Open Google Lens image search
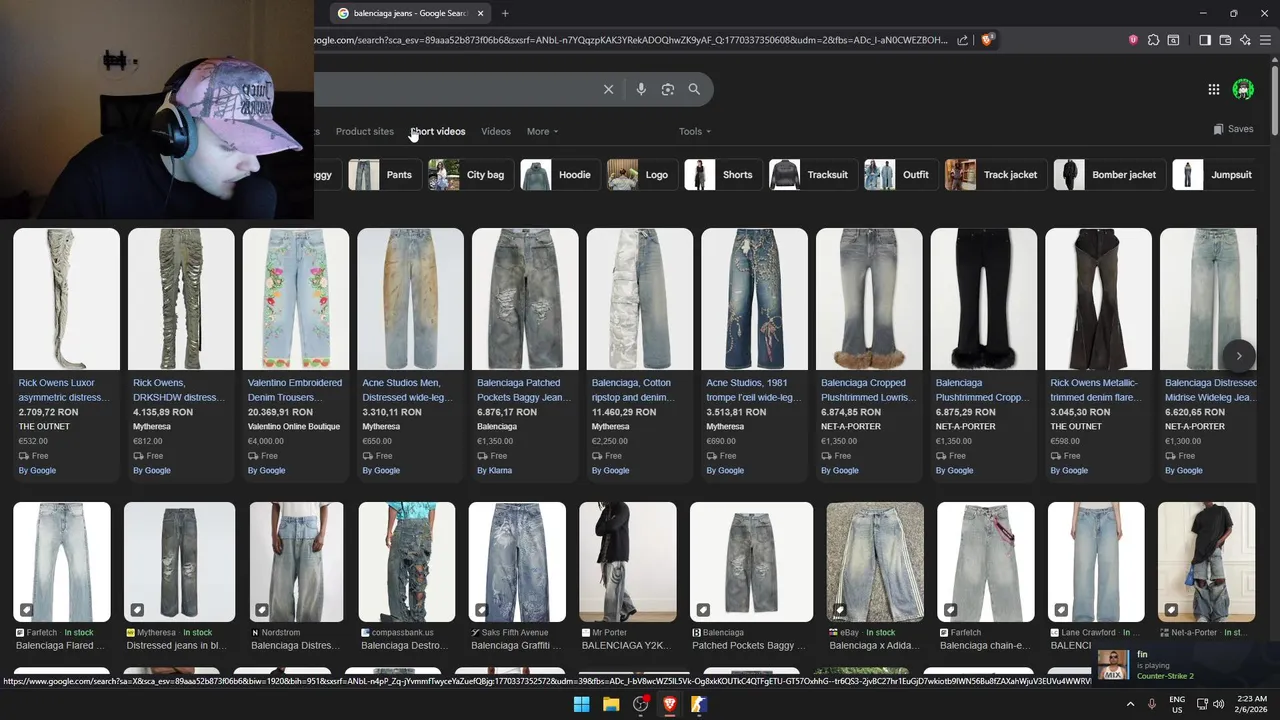1280x720 pixels. pyautogui.click(x=668, y=89)
